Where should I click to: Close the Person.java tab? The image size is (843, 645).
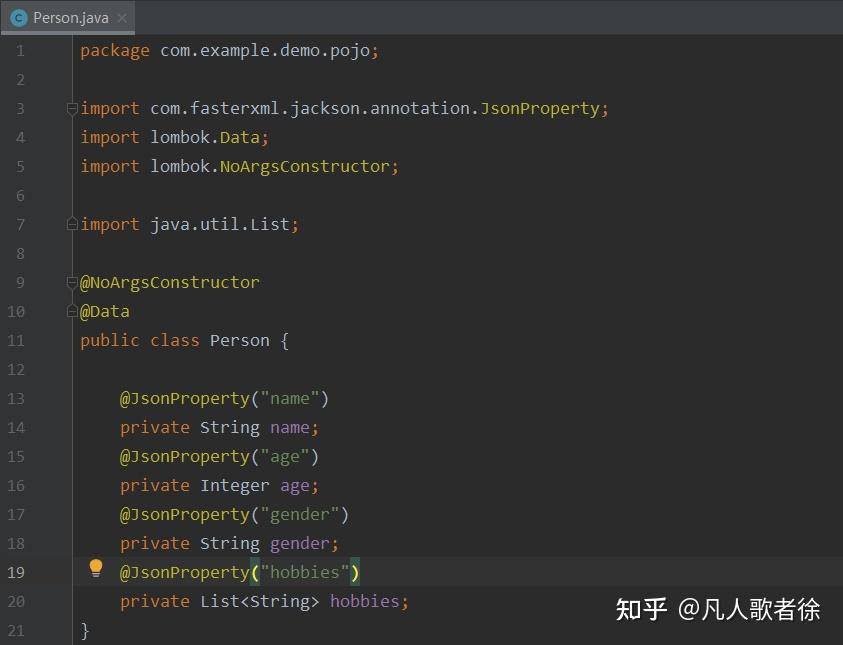pyautogui.click(x=122, y=17)
